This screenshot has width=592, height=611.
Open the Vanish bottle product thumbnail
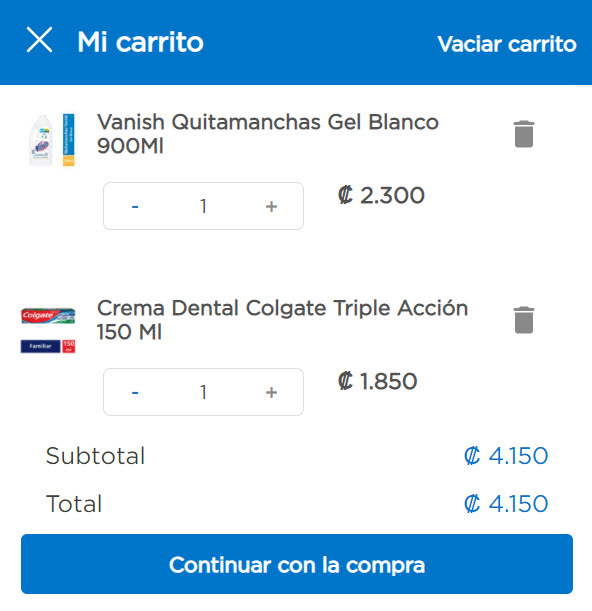[x=51, y=140]
